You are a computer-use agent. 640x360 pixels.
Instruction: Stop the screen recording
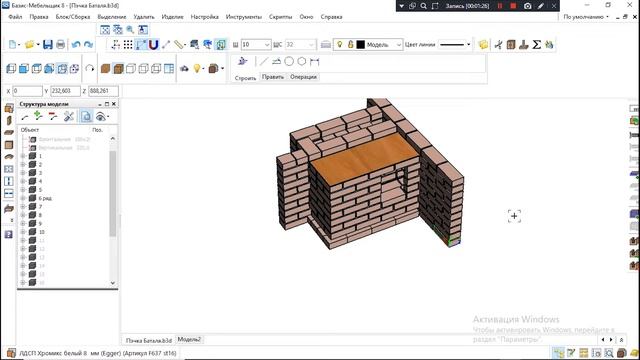pyautogui.click(x=513, y=6)
